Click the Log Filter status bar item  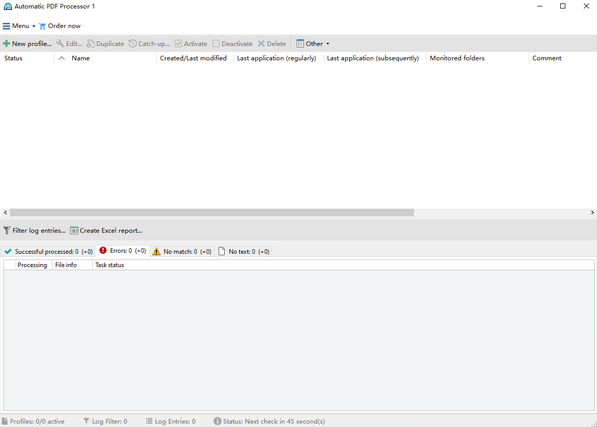[x=105, y=421]
